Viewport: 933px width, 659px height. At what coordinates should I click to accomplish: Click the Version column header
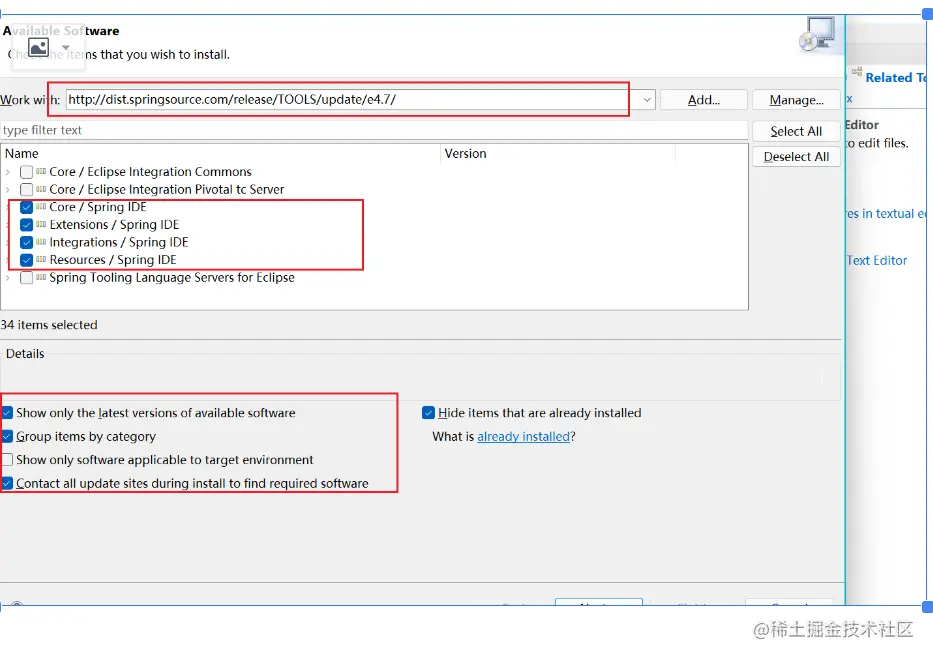558,153
